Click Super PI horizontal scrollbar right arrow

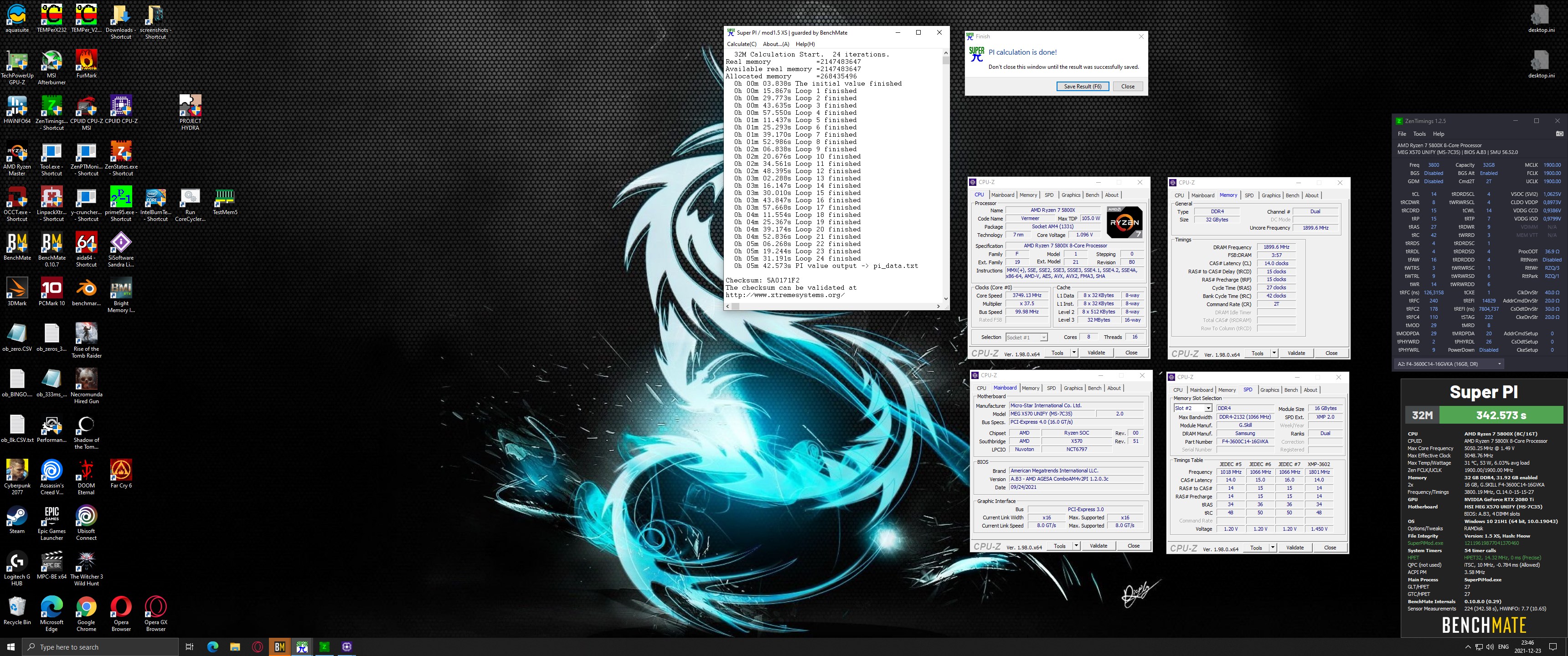[x=939, y=306]
